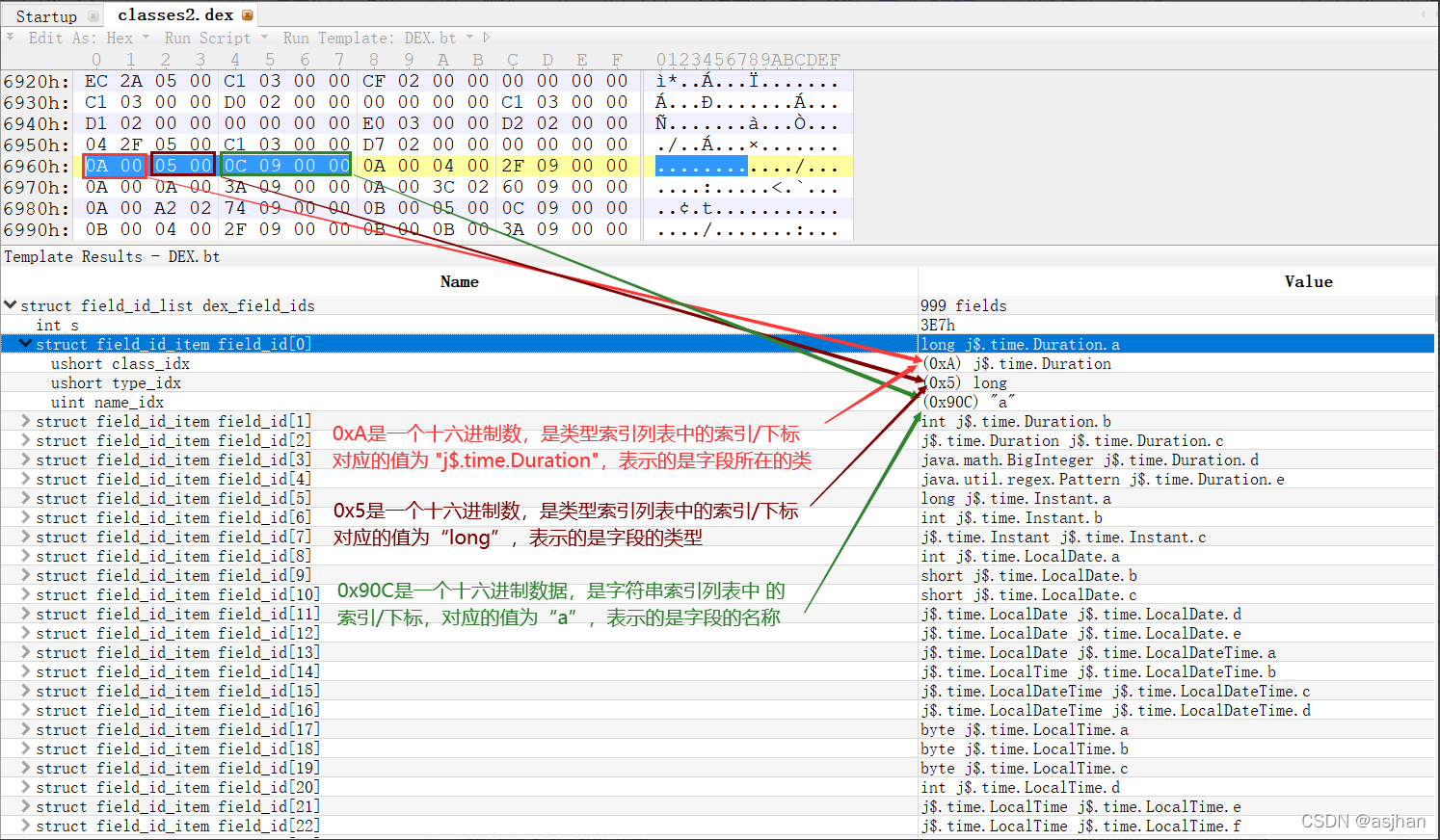Expand the field_id[9] struct node

click(x=26, y=575)
